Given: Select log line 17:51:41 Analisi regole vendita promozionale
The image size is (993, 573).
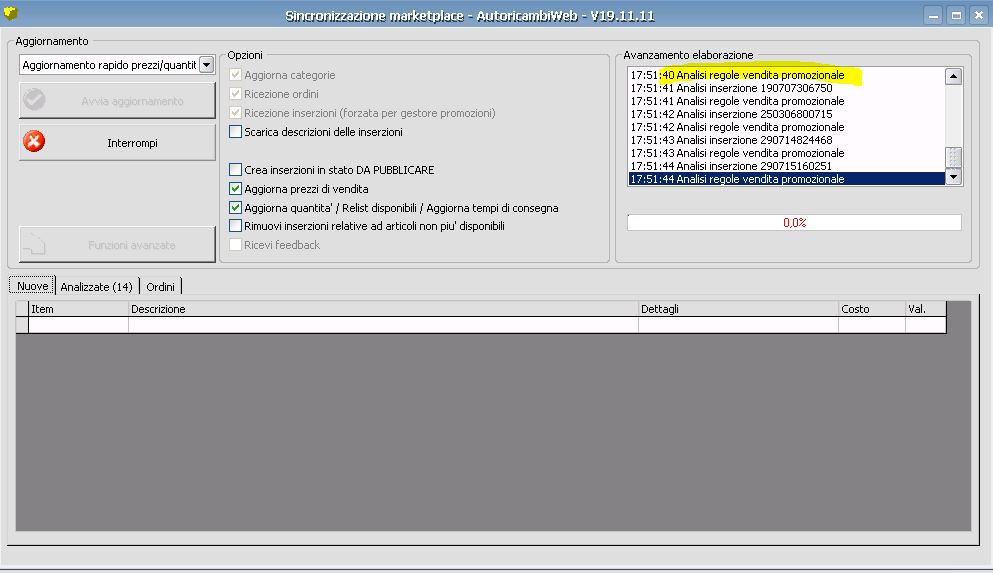Looking at the screenshot, I should tap(787, 101).
